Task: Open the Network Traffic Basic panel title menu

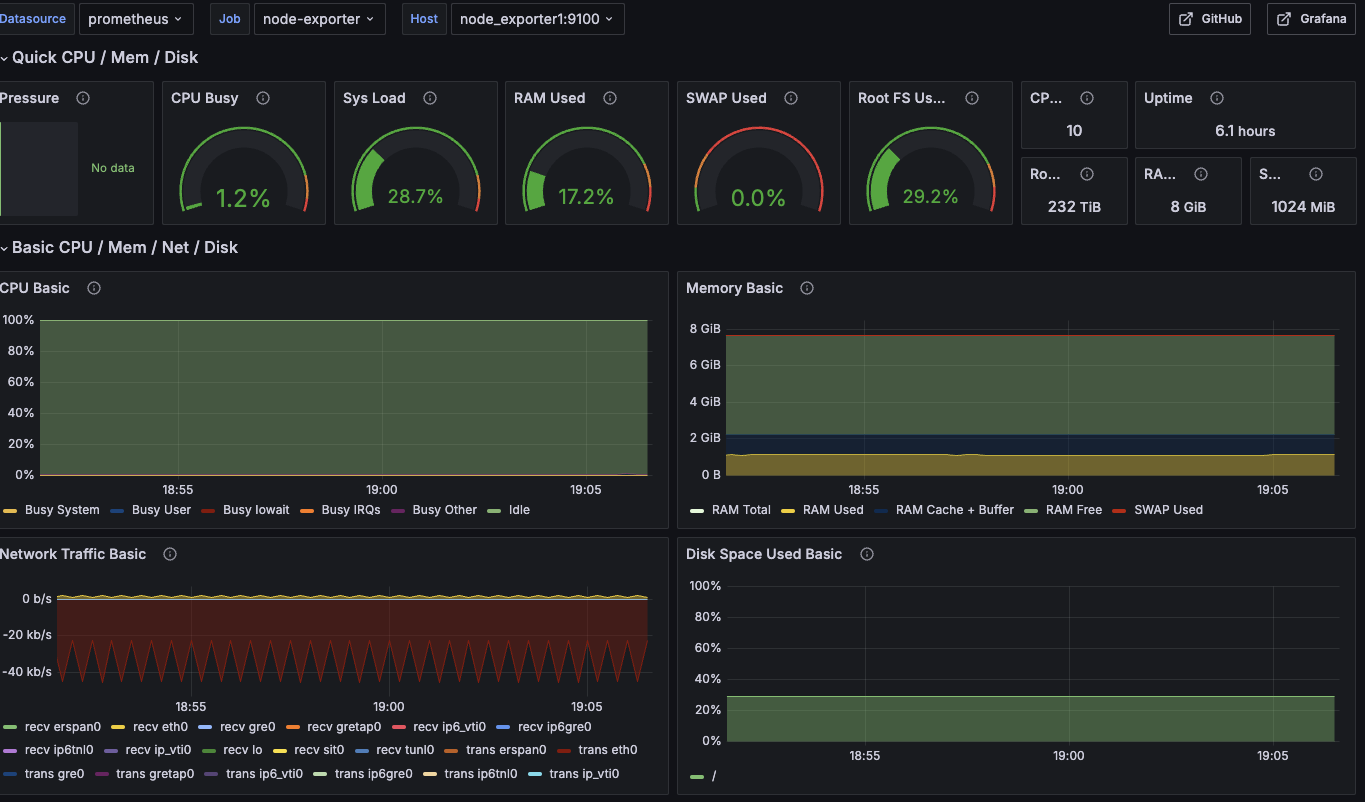Action: [73, 554]
